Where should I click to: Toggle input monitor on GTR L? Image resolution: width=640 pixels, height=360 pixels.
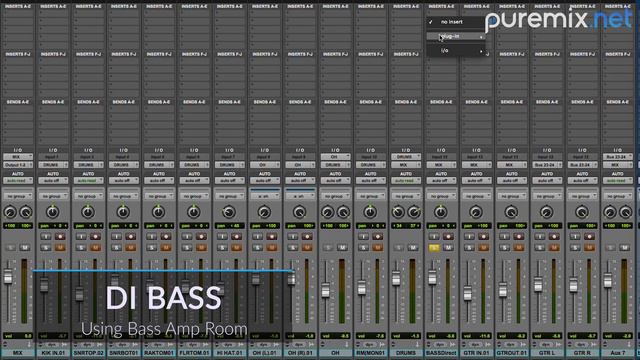[540, 236]
